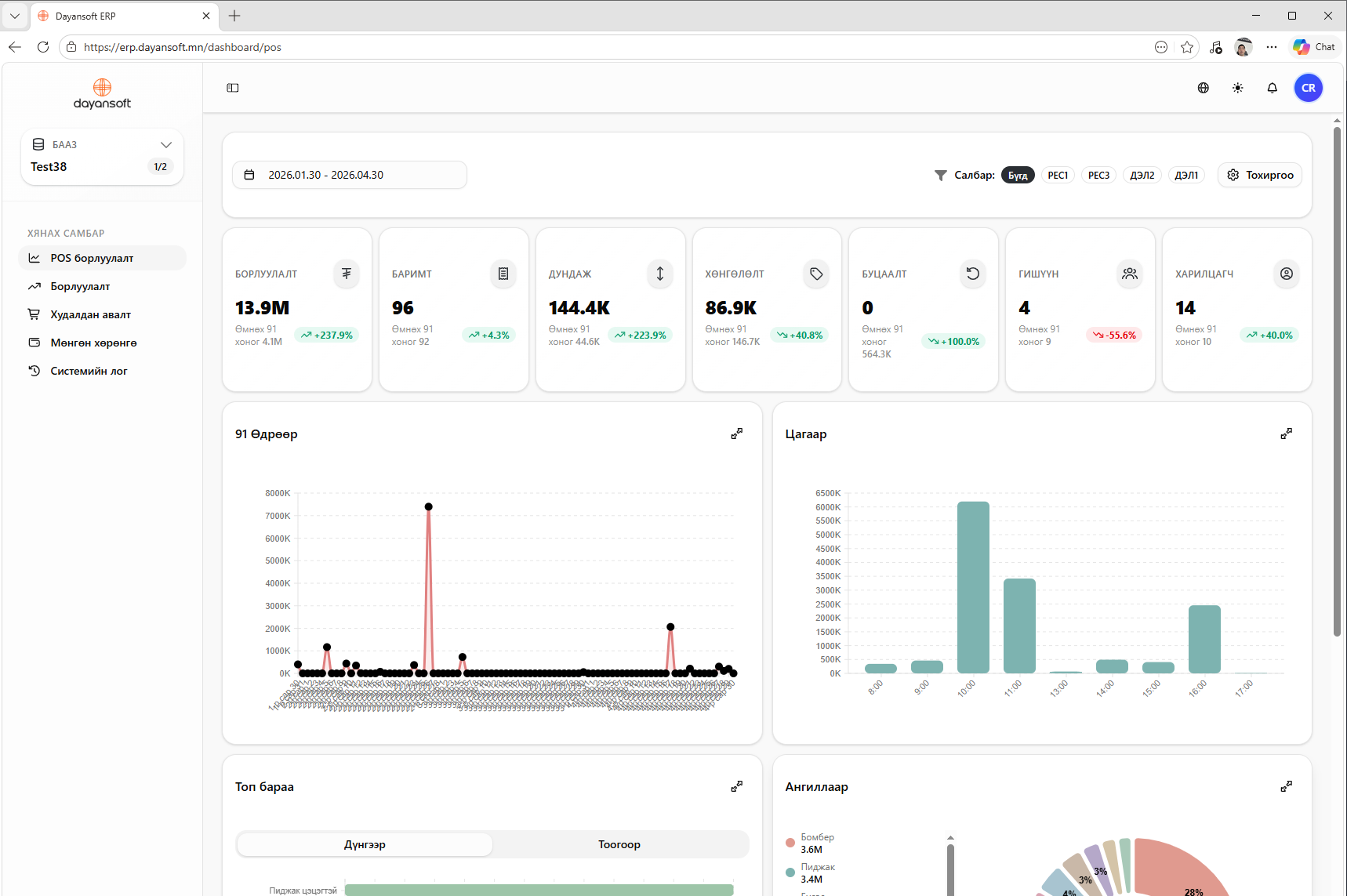Expand the БАА3 Test38 database selector
The height and width of the screenshot is (896, 1347).
(x=102, y=157)
